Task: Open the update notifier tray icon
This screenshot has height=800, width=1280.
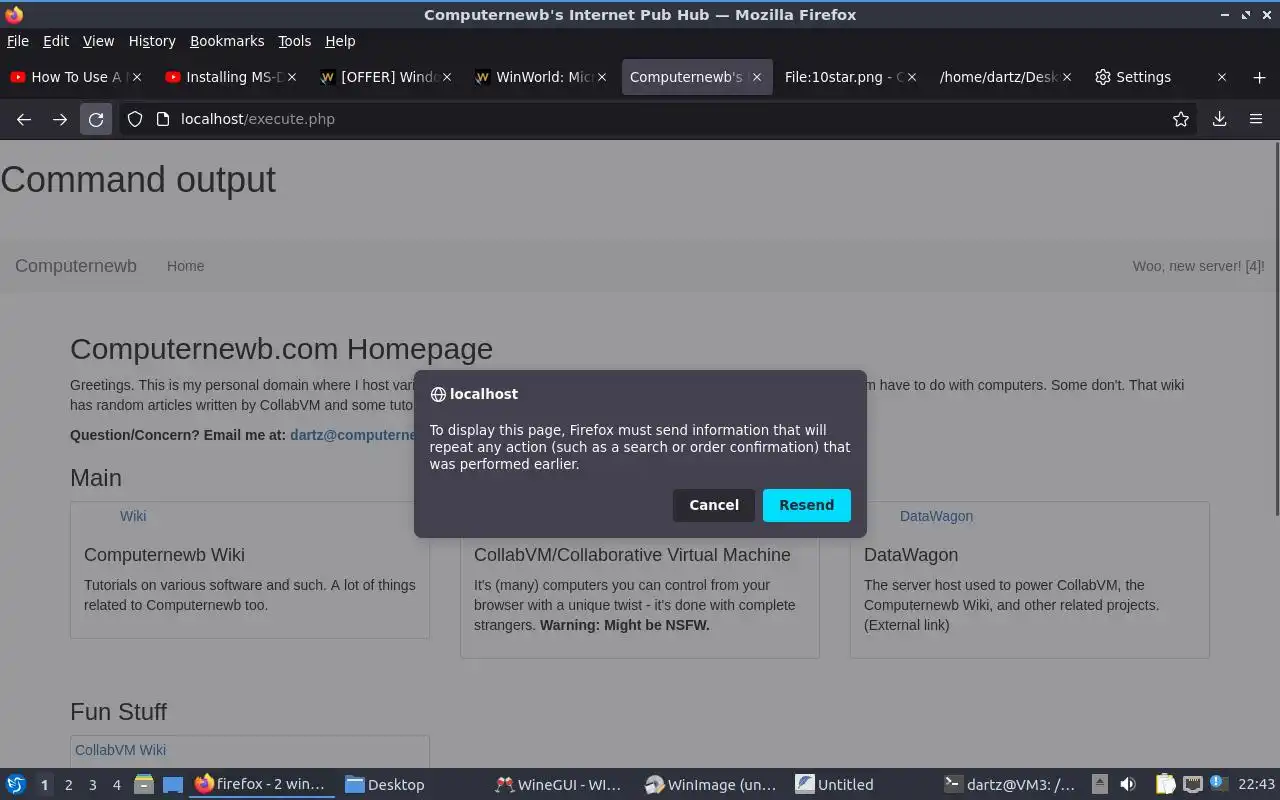Action: coord(1218,783)
